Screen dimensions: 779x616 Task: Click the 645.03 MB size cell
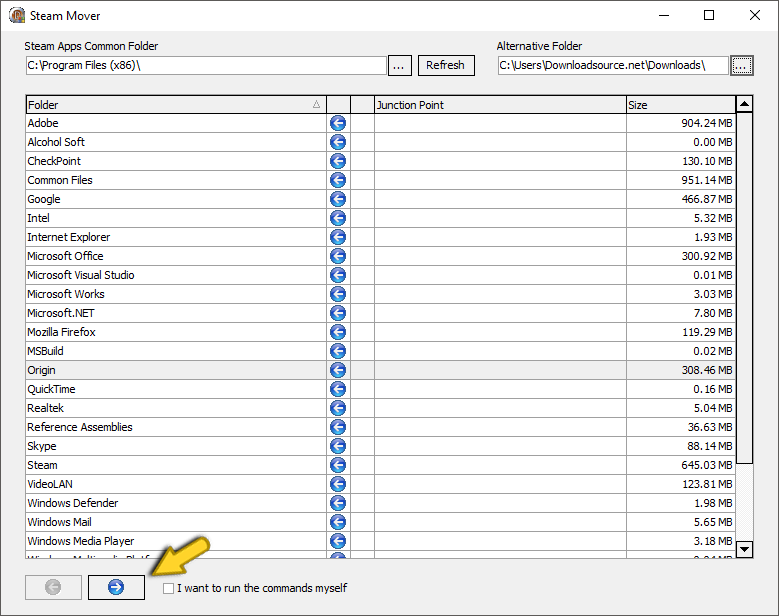click(x=681, y=465)
